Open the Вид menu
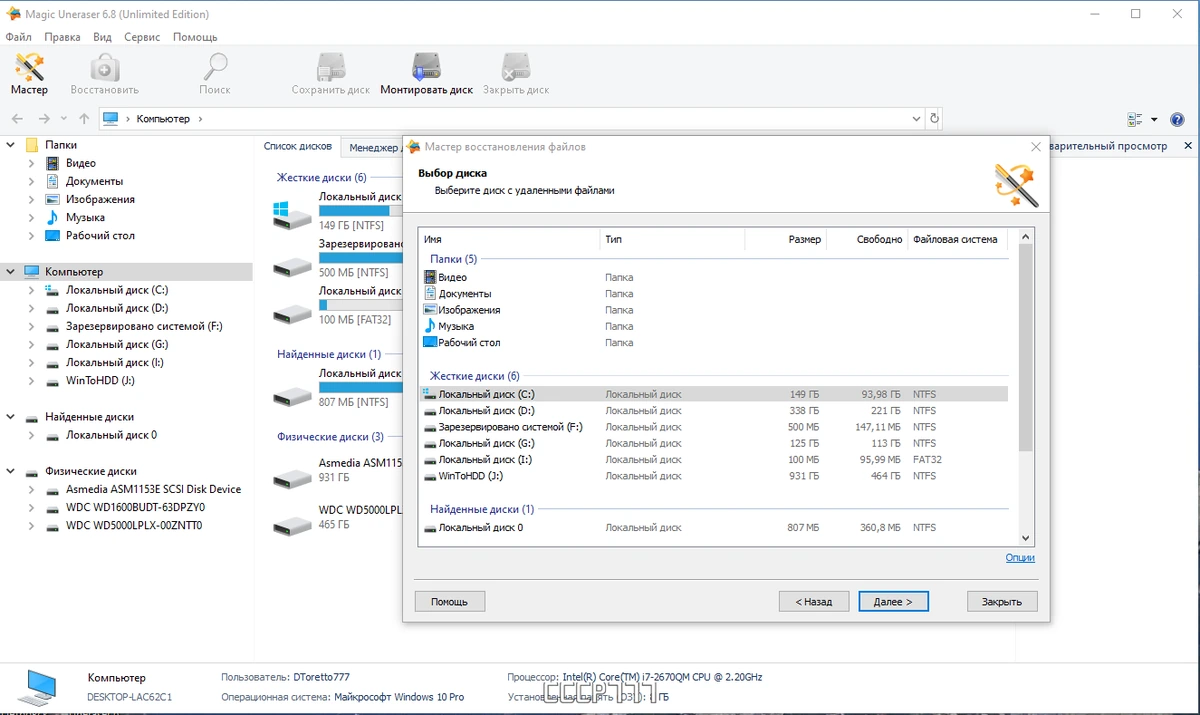The image size is (1200, 715). click(102, 37)
